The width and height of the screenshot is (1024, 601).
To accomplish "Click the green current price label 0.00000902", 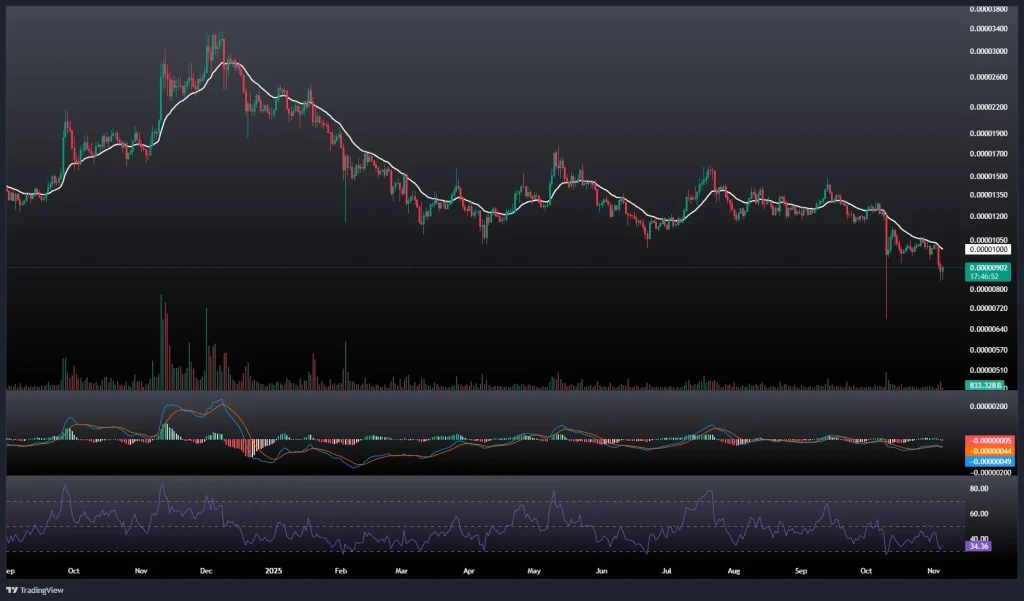I will [987, 268].
